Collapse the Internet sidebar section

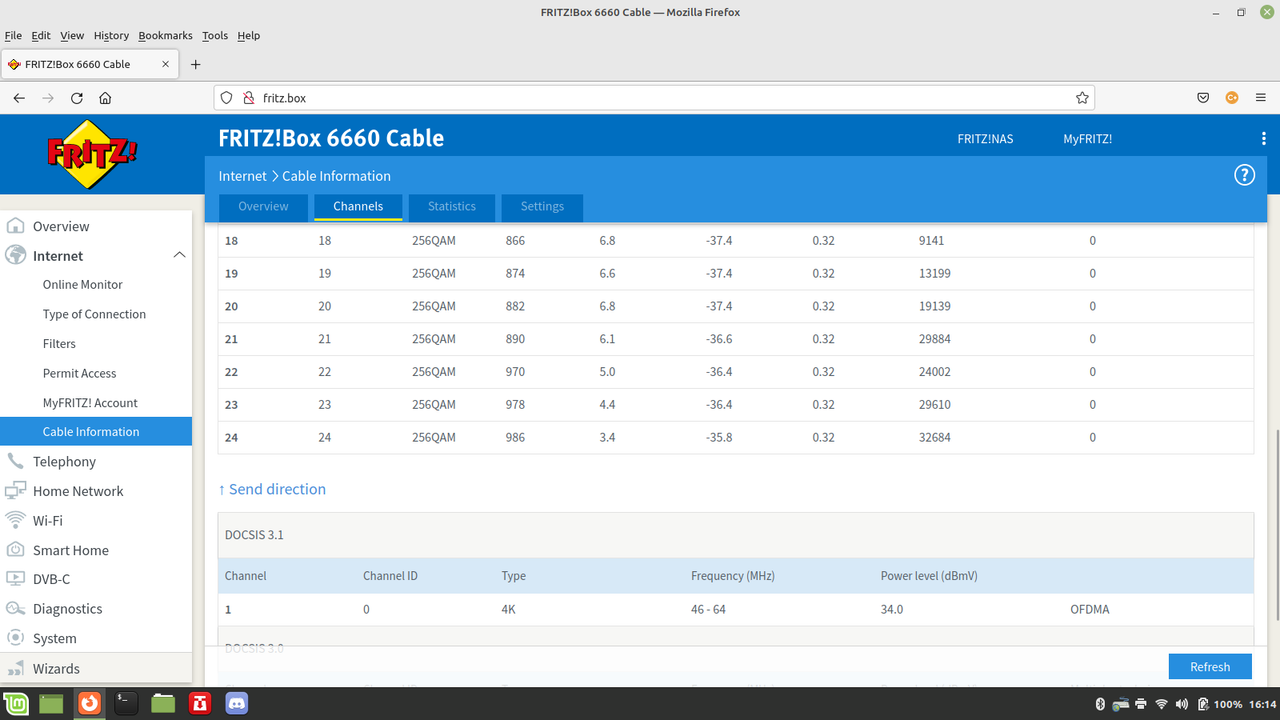[180, 255]
